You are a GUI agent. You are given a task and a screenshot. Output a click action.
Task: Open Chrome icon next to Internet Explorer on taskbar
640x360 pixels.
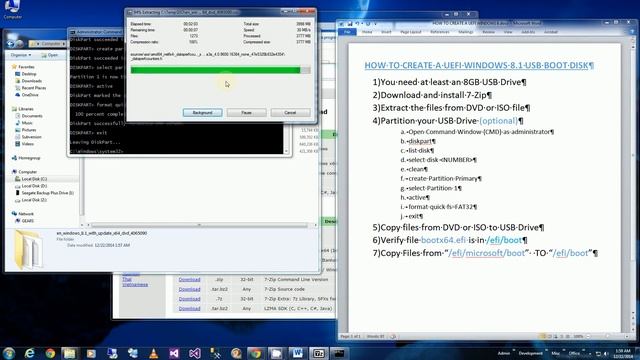[50, 353]
